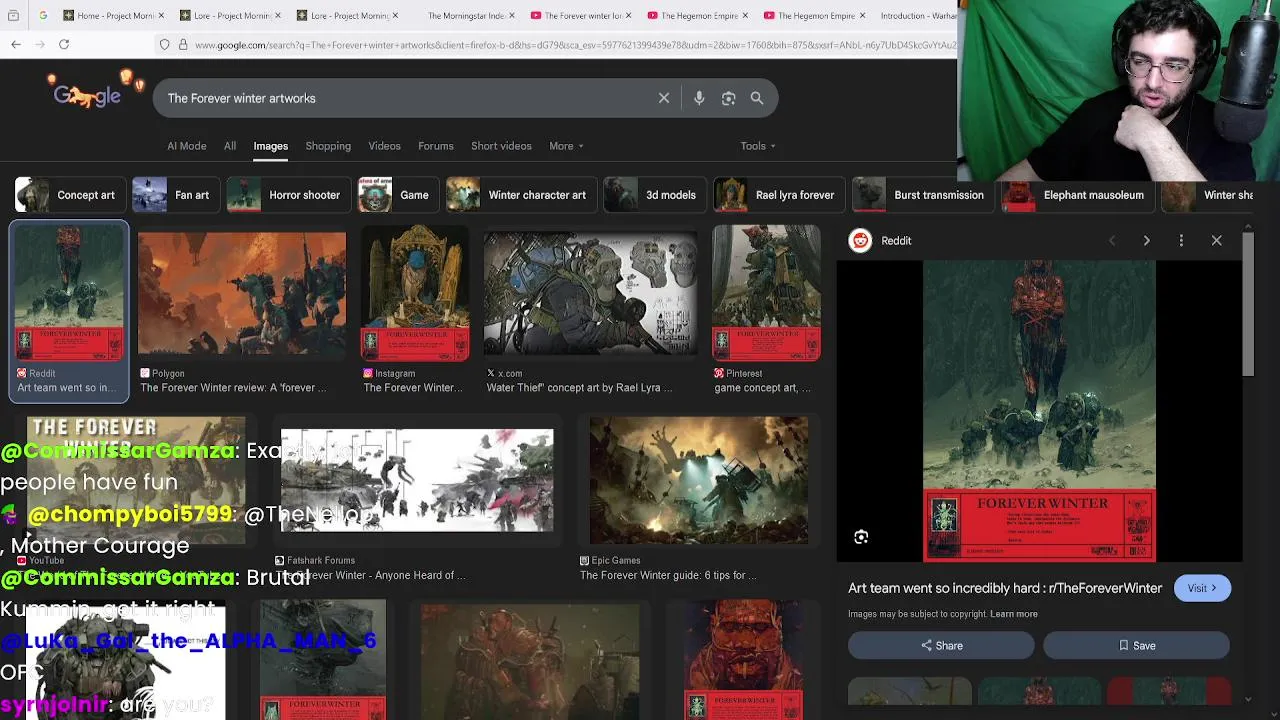This screenshot has height=720, width=1280.
Task: Click the browser forward arrow
Action: click(40, 44)
